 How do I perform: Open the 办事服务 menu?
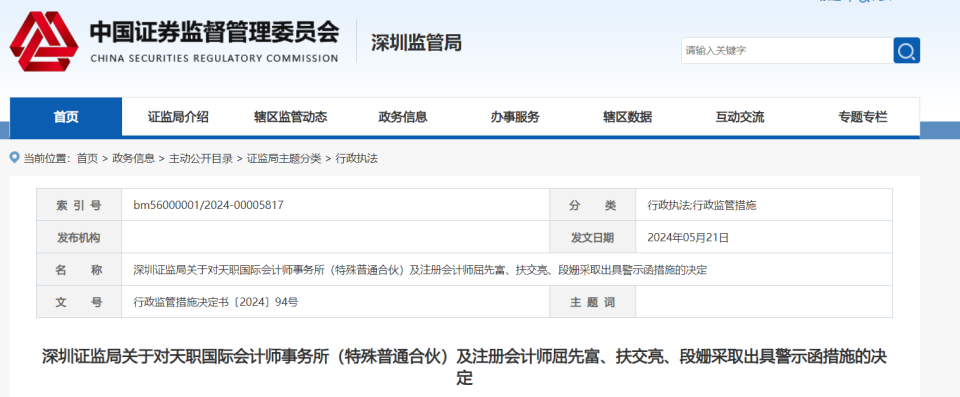coord(515,117)
